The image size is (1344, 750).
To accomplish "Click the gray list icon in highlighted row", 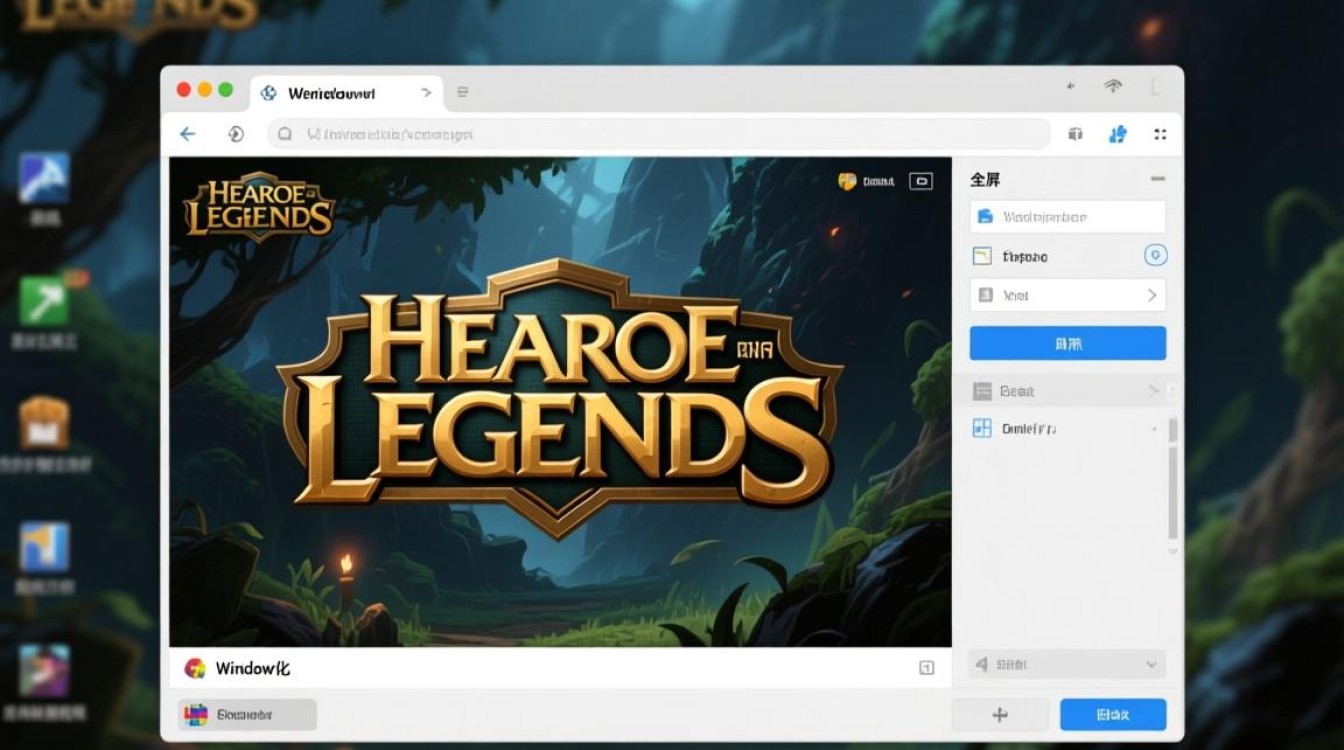I will (982, 391).
